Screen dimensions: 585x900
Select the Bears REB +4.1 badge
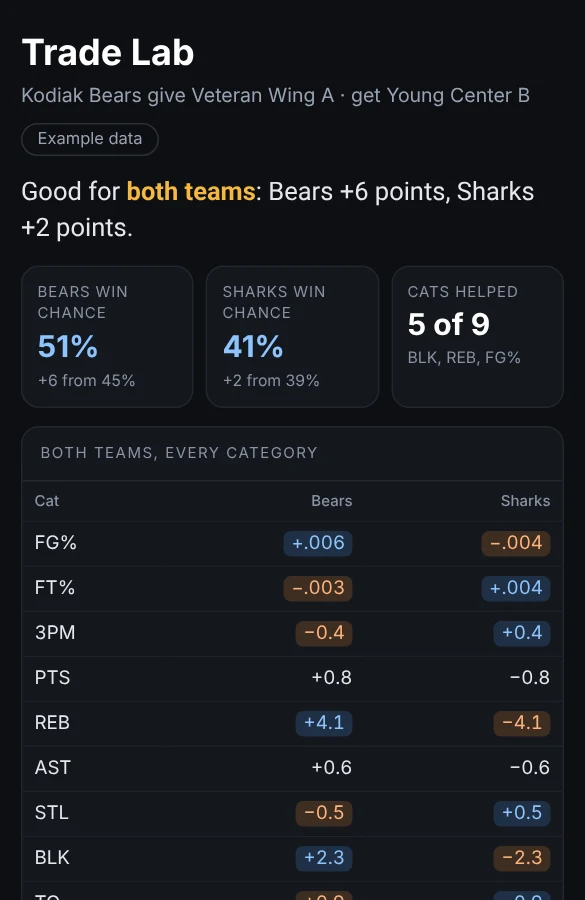(x=324, y=723)
